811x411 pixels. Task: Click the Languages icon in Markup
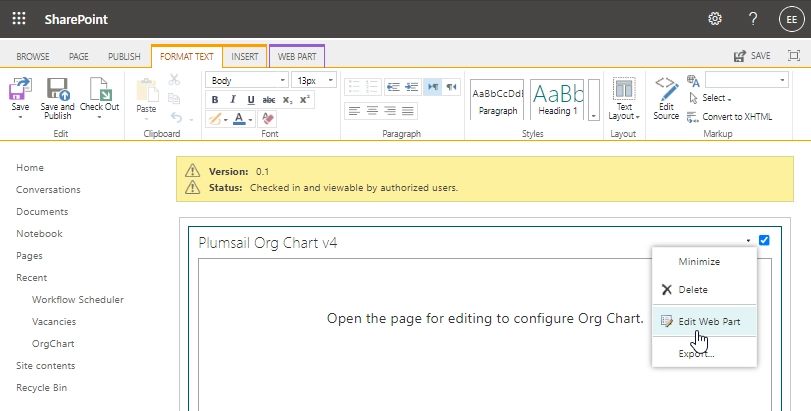tap(693, 81)
